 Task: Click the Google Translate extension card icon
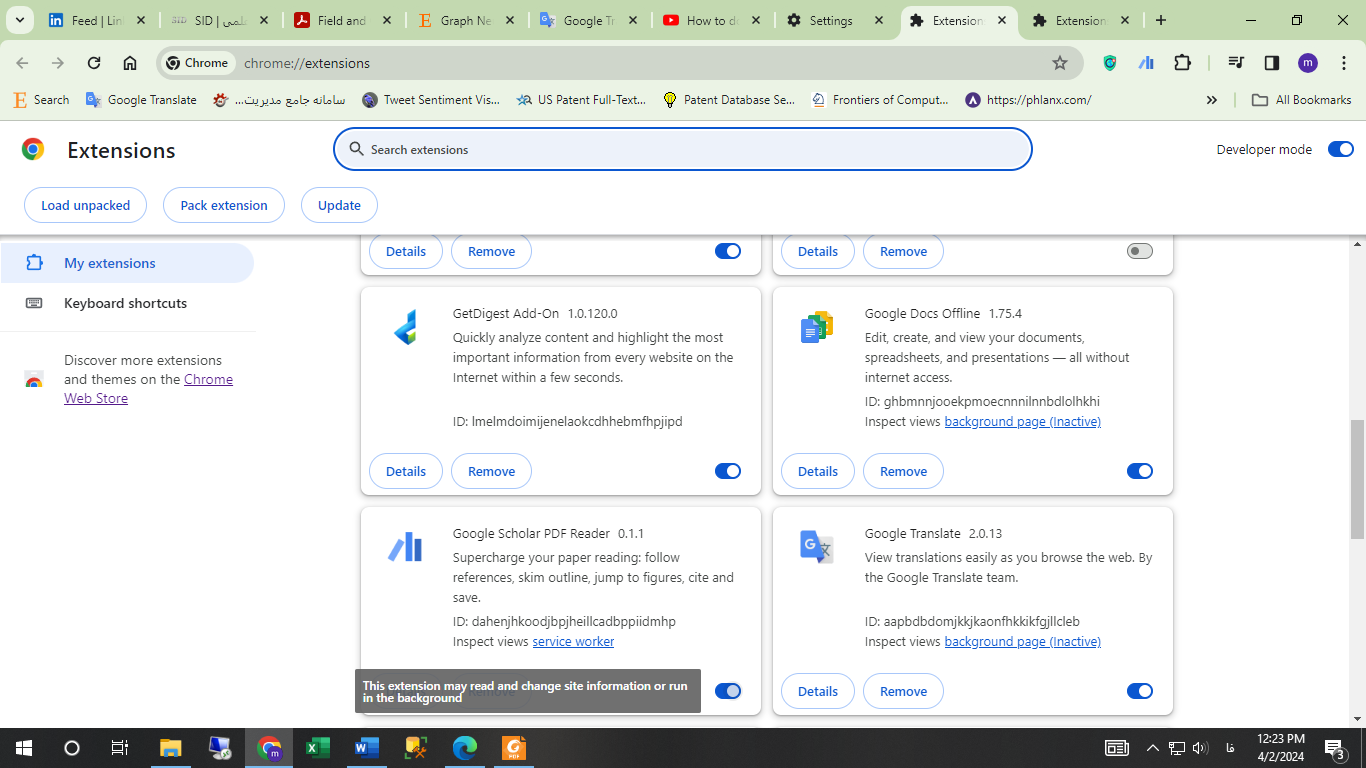(x=817, y=547)
